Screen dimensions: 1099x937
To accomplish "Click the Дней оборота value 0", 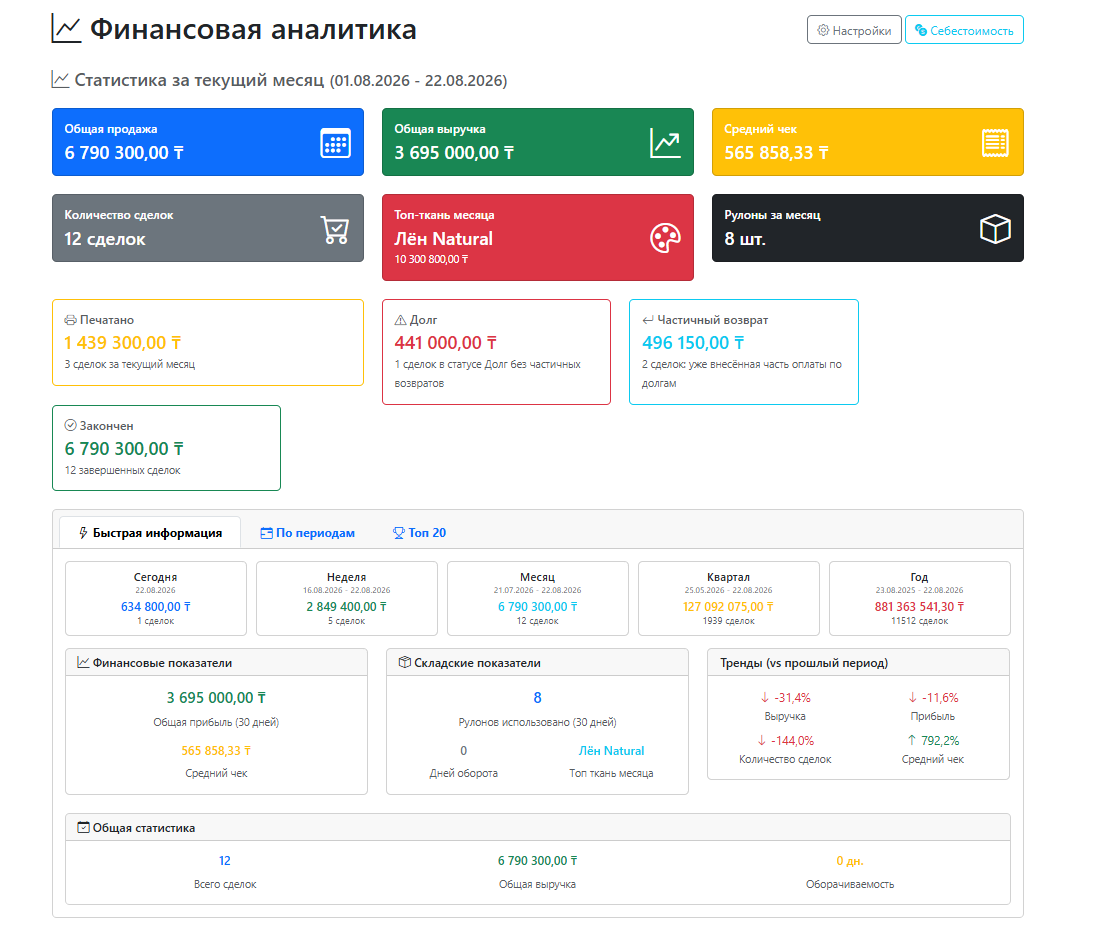I will 463,751.
